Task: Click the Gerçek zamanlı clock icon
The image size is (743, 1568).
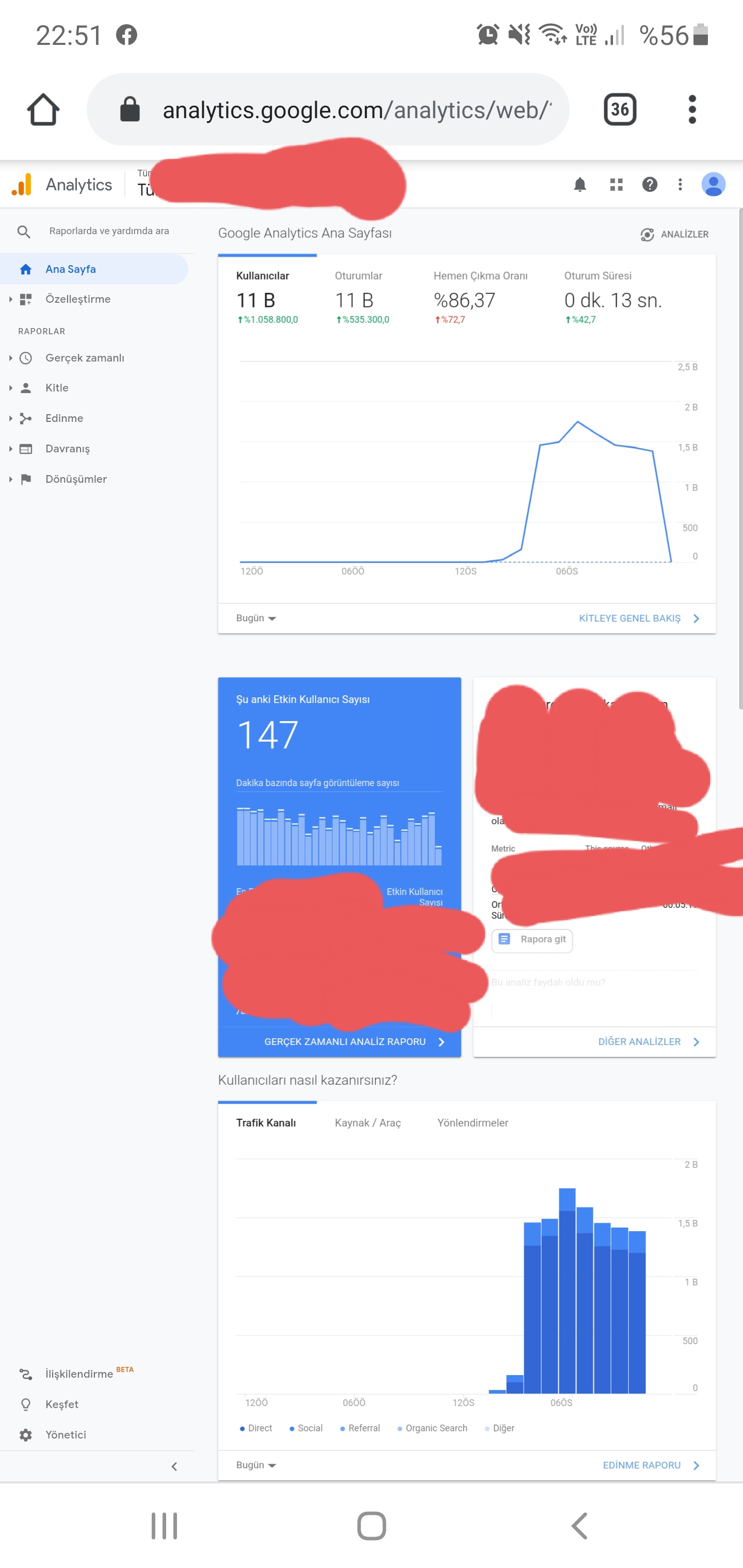Action: [x=26, y=358]
